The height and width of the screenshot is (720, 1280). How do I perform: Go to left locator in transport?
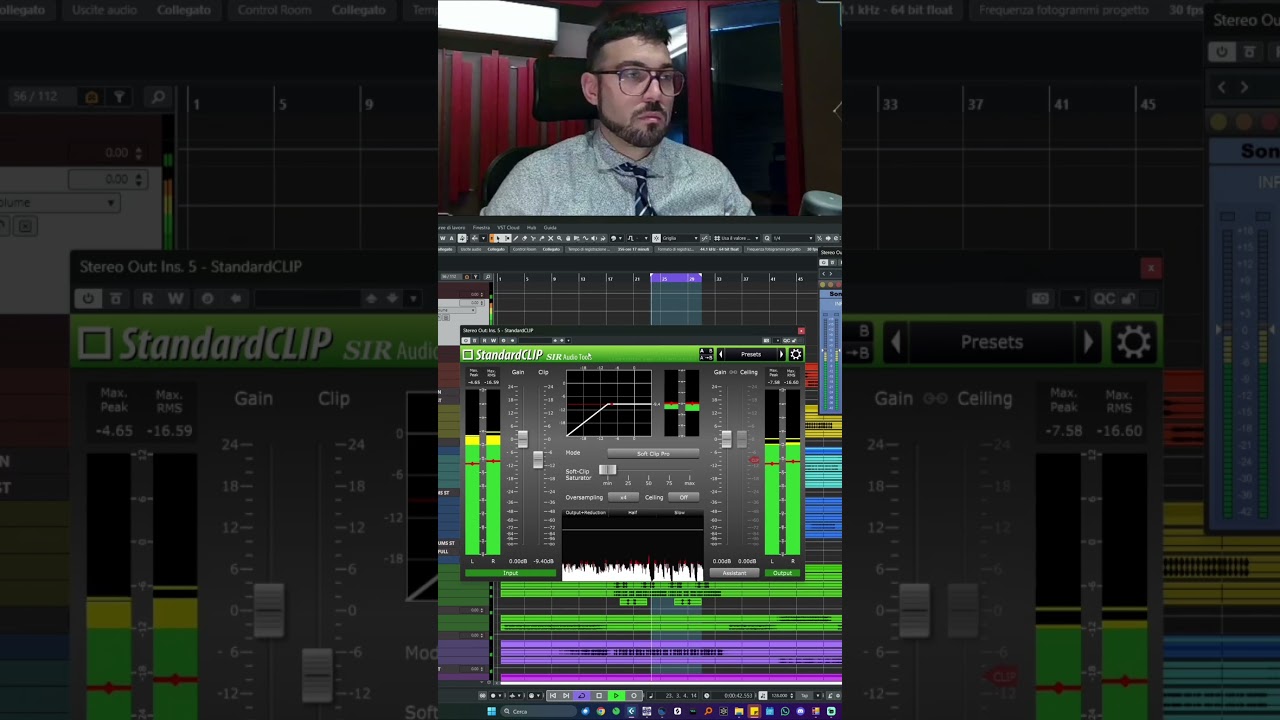pyautogui.click(x=553, y=696)
